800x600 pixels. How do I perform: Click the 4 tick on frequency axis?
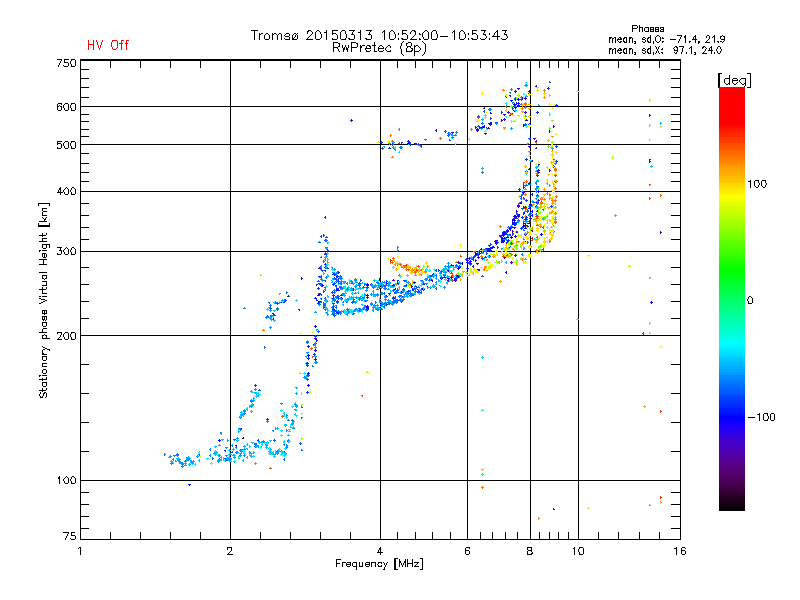click(380, 551)
